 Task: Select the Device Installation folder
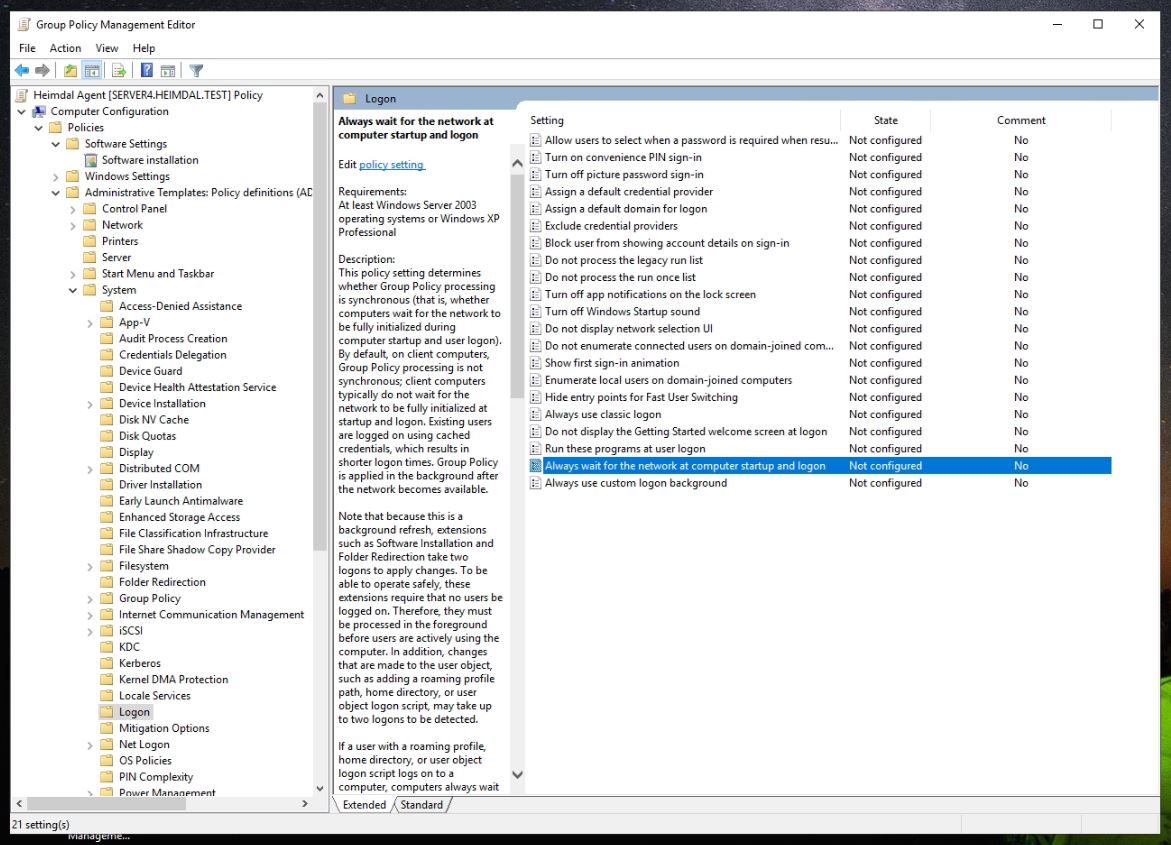tap(162, 403)
